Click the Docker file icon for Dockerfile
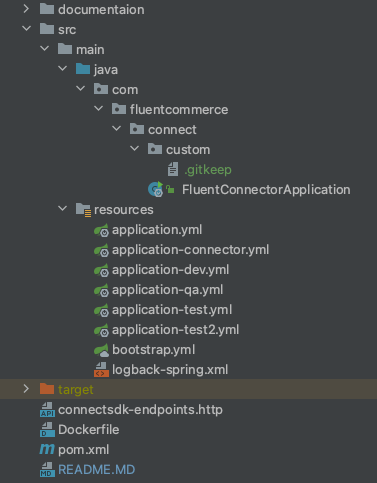377x483 pixels. coord(47,429)
